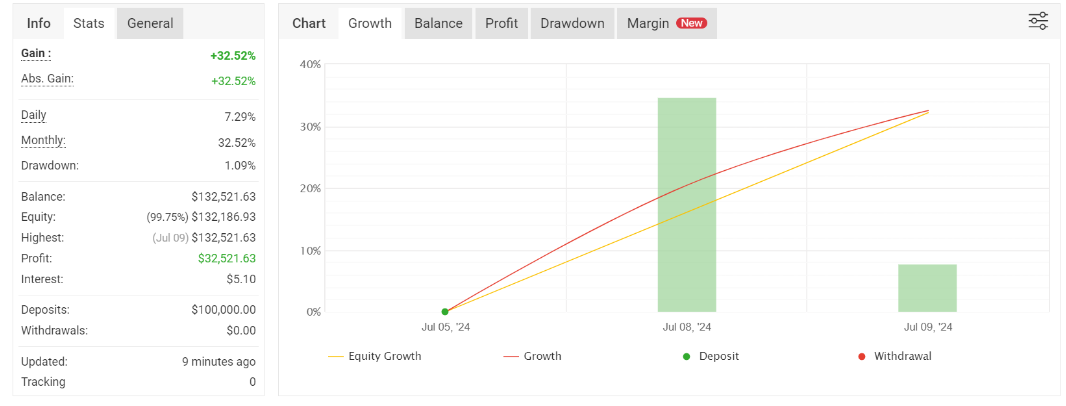Switch to the Info tab

[x=39, y=23]
